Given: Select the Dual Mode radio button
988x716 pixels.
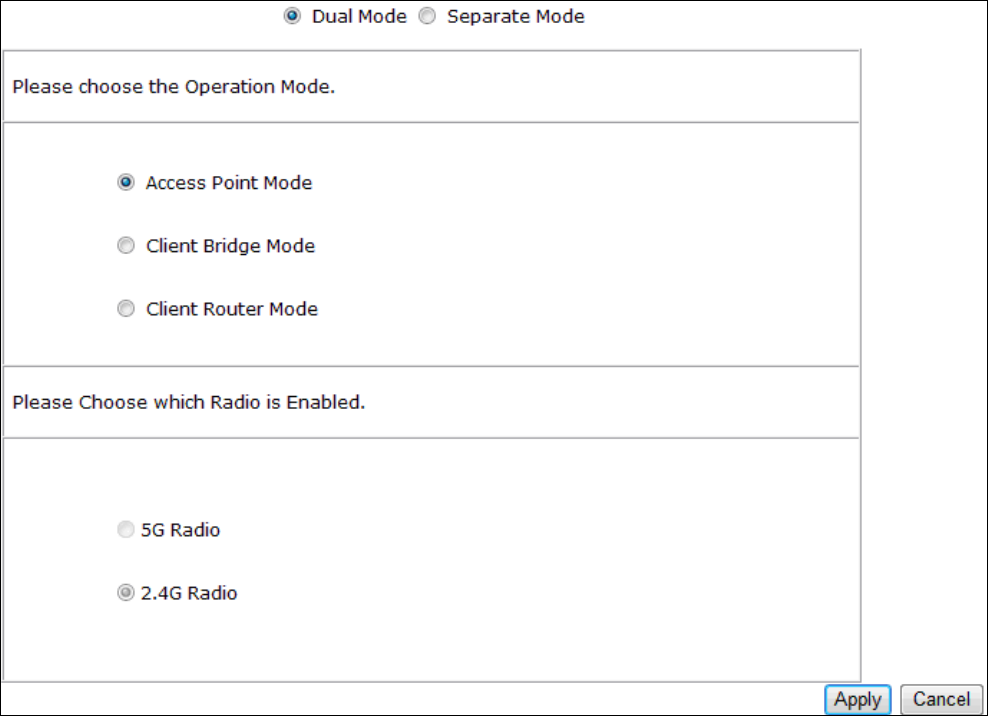Looking at the screenshot, I should coord(292,17).
